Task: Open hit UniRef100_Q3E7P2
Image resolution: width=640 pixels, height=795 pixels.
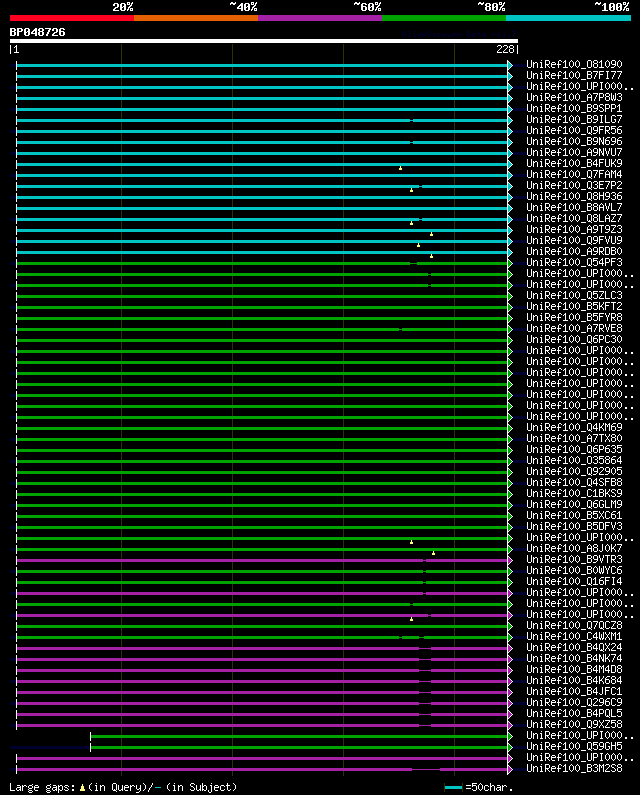Action: (x=574, y=186)
